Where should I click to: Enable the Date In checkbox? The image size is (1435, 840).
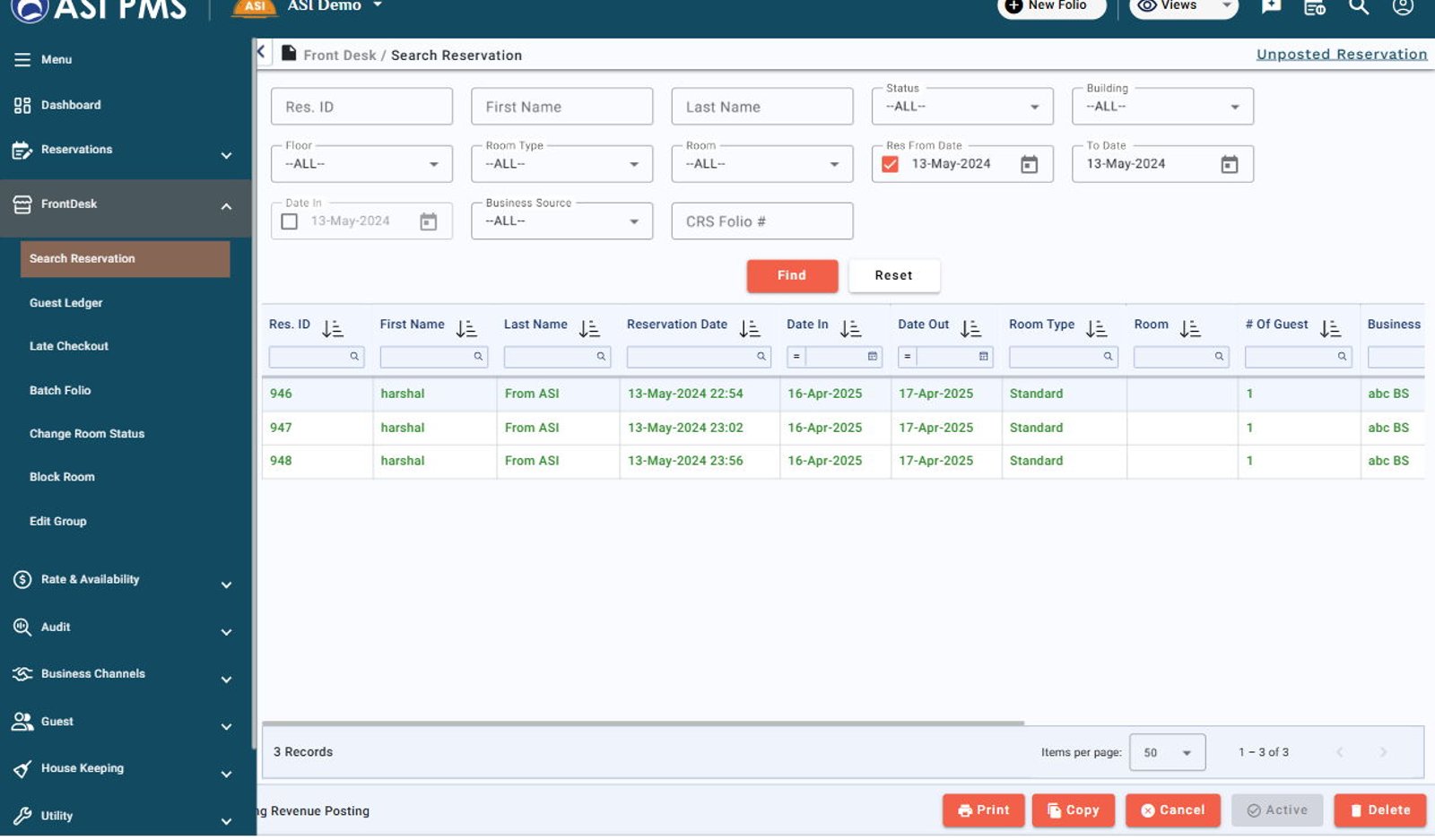(x=290, y=221)
